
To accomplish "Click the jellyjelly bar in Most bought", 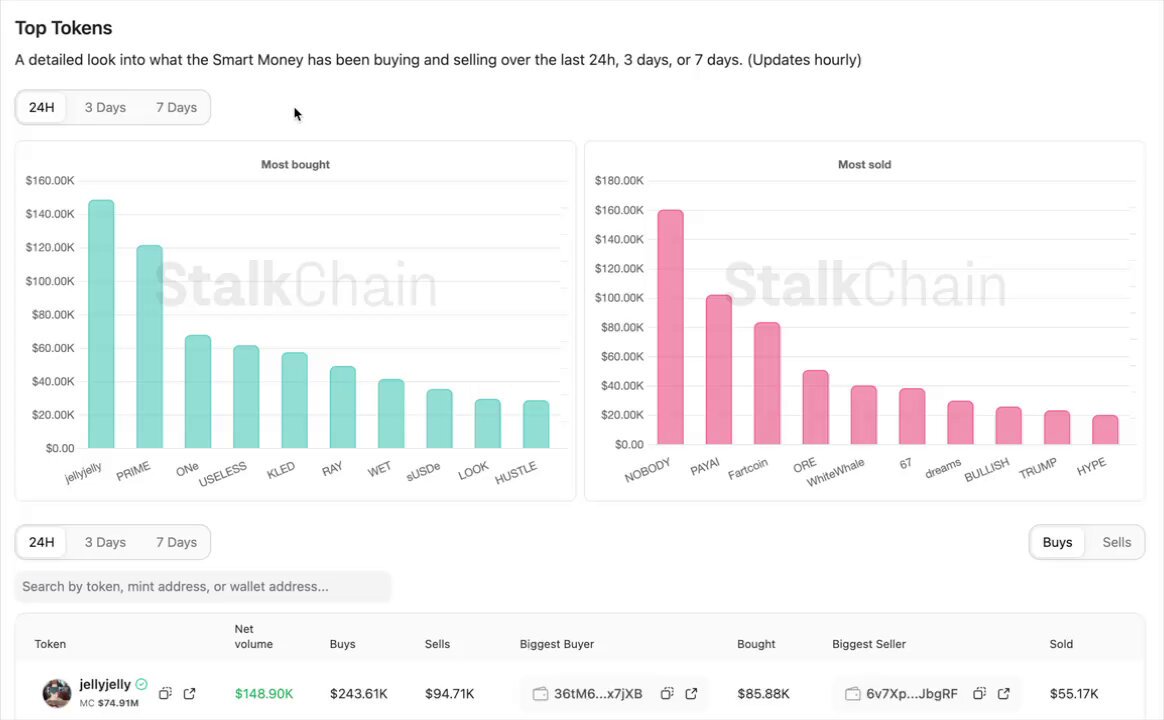I will point(101,324).
